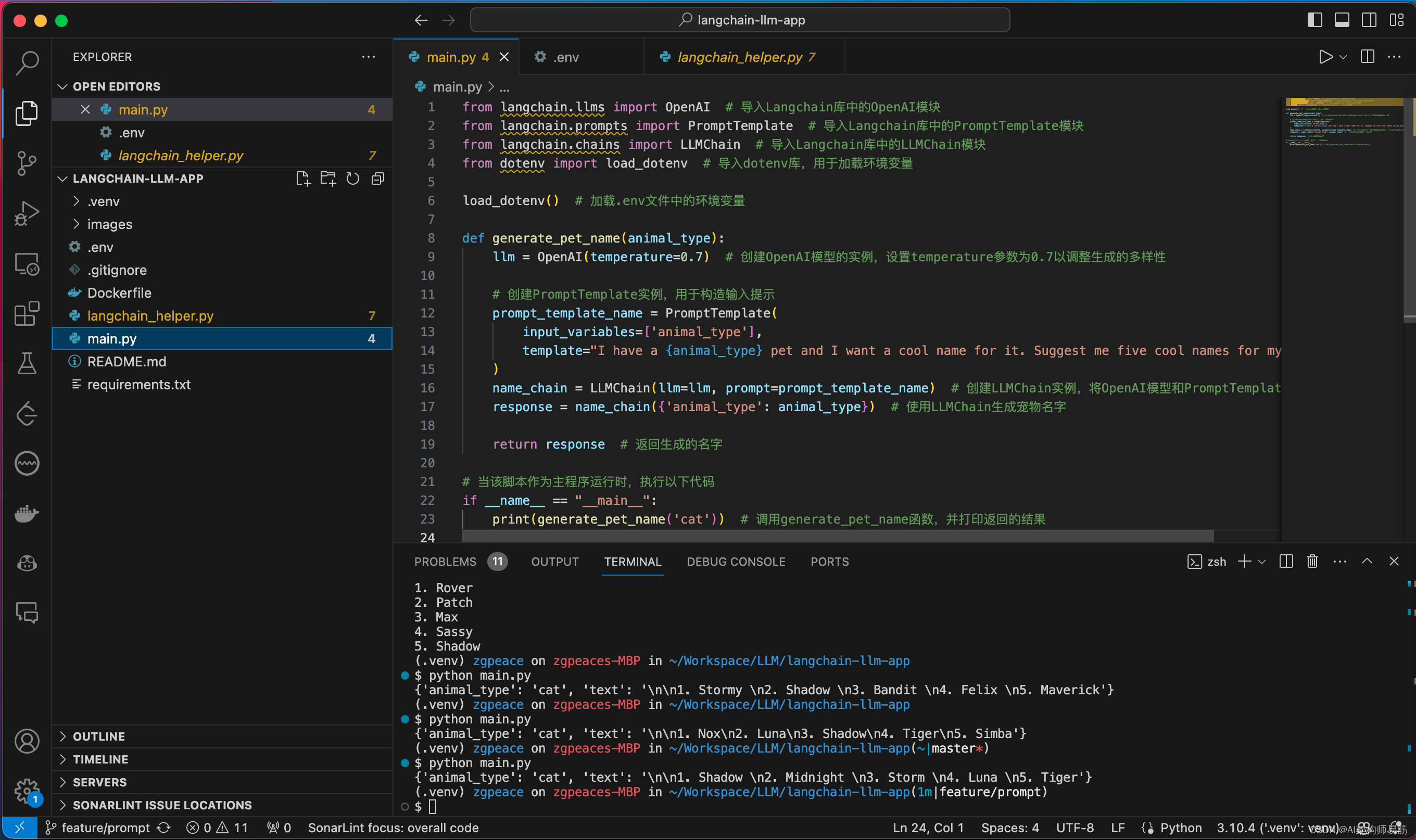Image resolution: width=1416 pixels, height=840 pixels.
Task: Click the editor minimap code preview
Action: (1344, 122)
